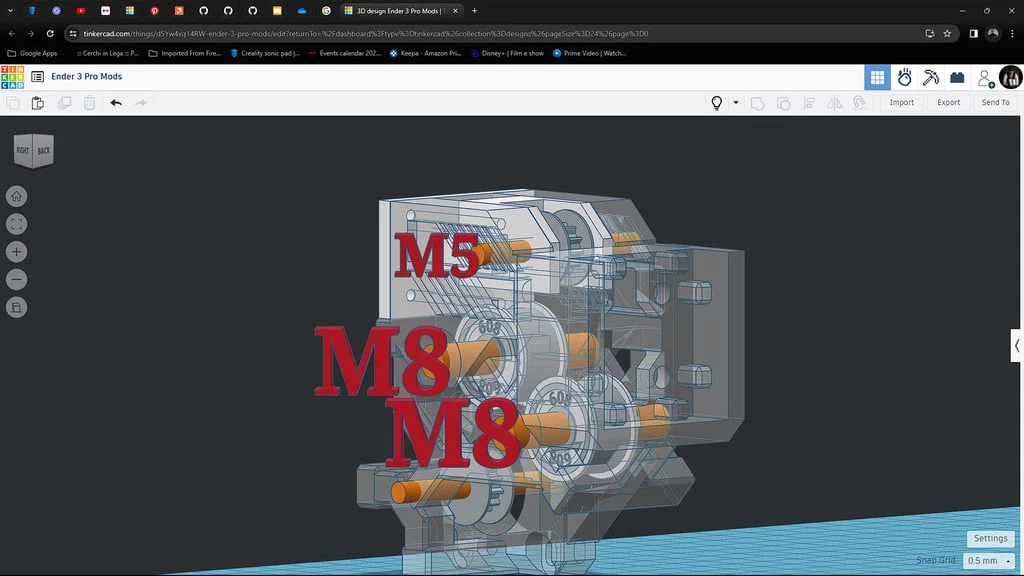Click the Fit all in view button

(16, 224)
